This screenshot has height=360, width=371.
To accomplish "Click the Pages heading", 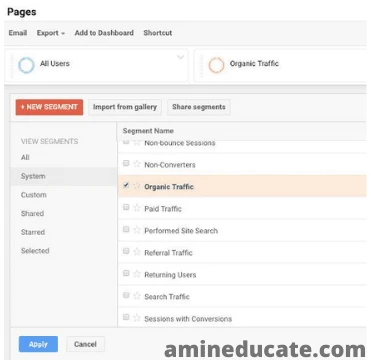I will [22, 12].
